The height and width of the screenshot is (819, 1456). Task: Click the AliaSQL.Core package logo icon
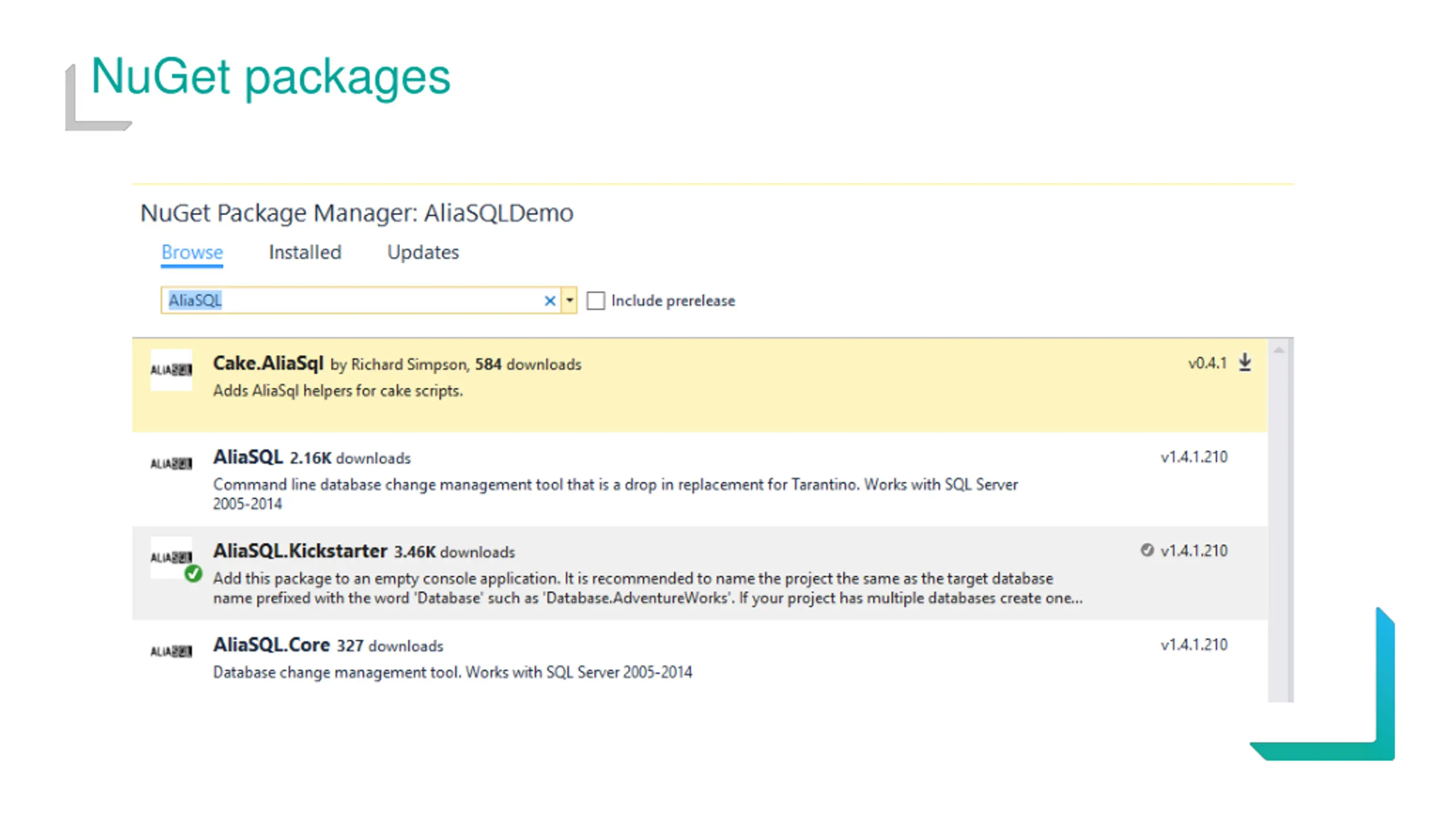coord(171,651)
